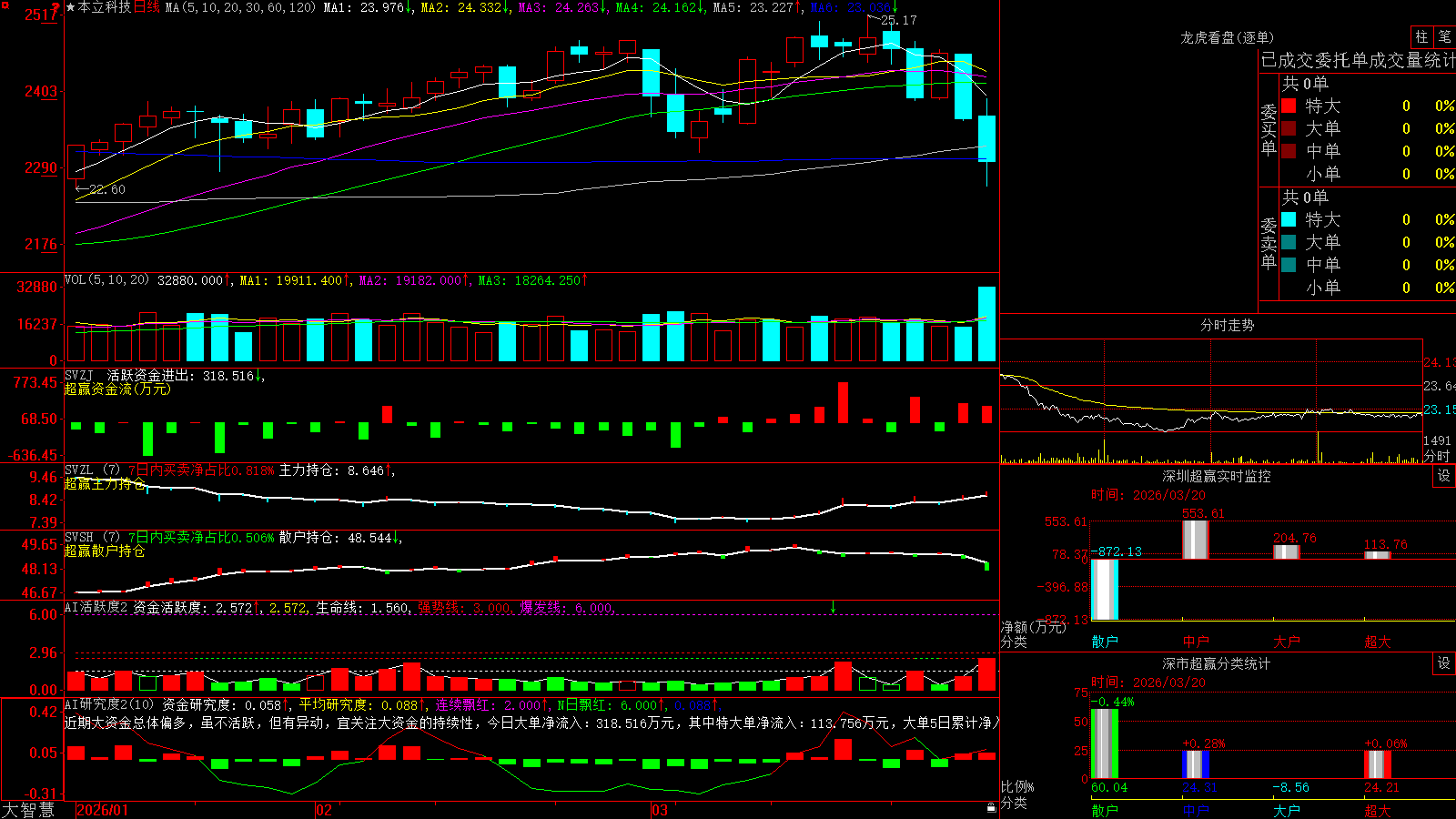Viewport: 1456px width, 819px height.
Task: Click the tallest cyan volume bar
Action: point(986,324)
